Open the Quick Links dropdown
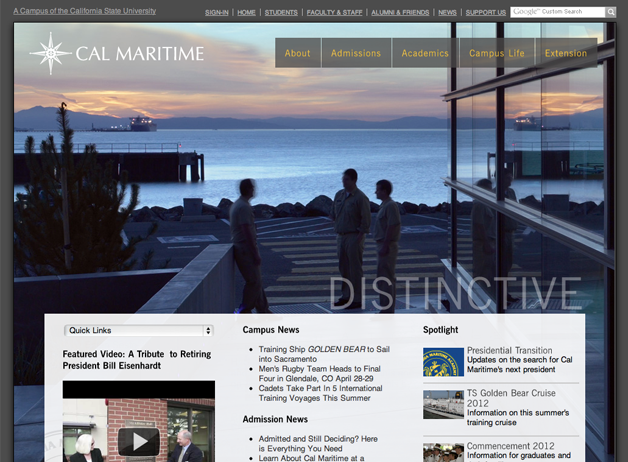628x462 pixels. click(139, 330)
